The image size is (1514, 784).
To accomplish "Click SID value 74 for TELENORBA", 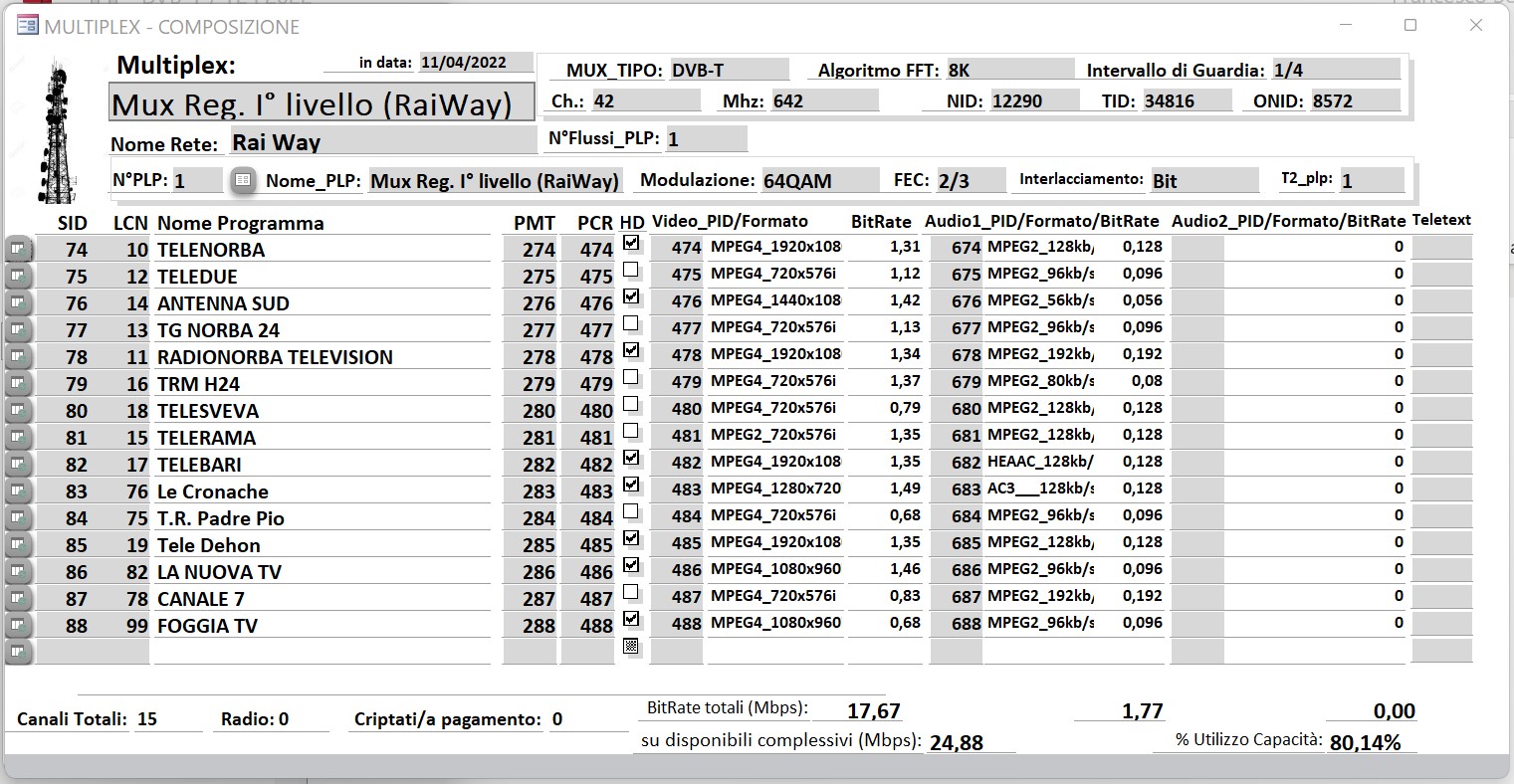I will click(76, 250).
